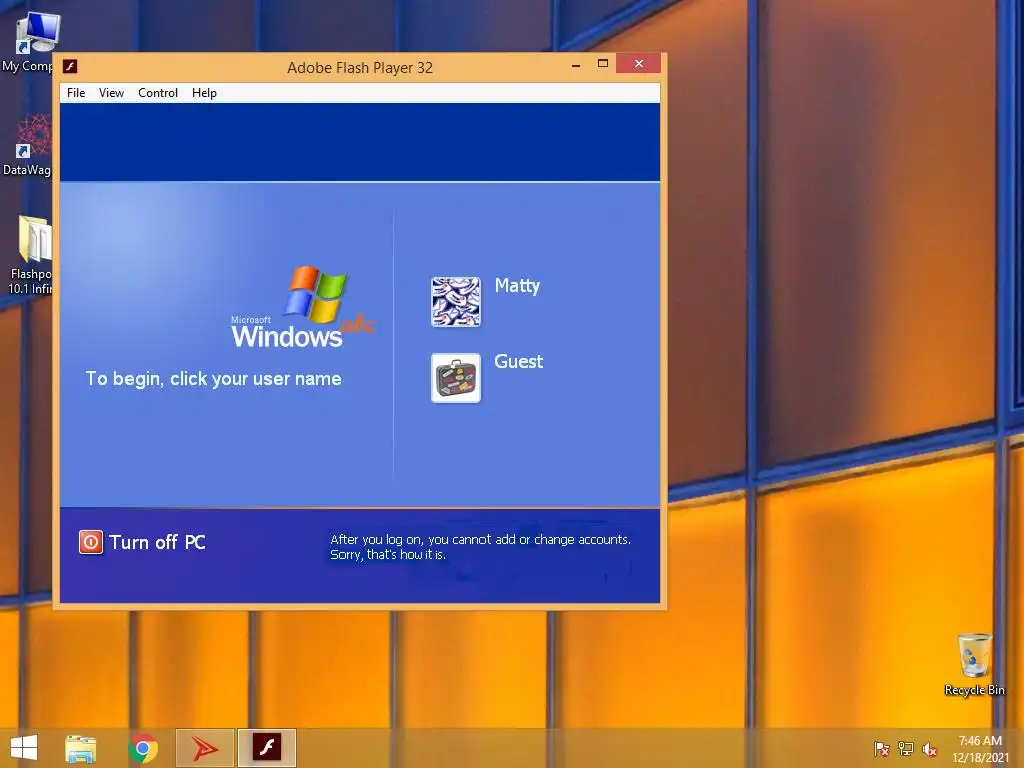Screen dimensions: 1024x768
Task: Click the red Turn off PC power icon
Action: tap(91, 541)
